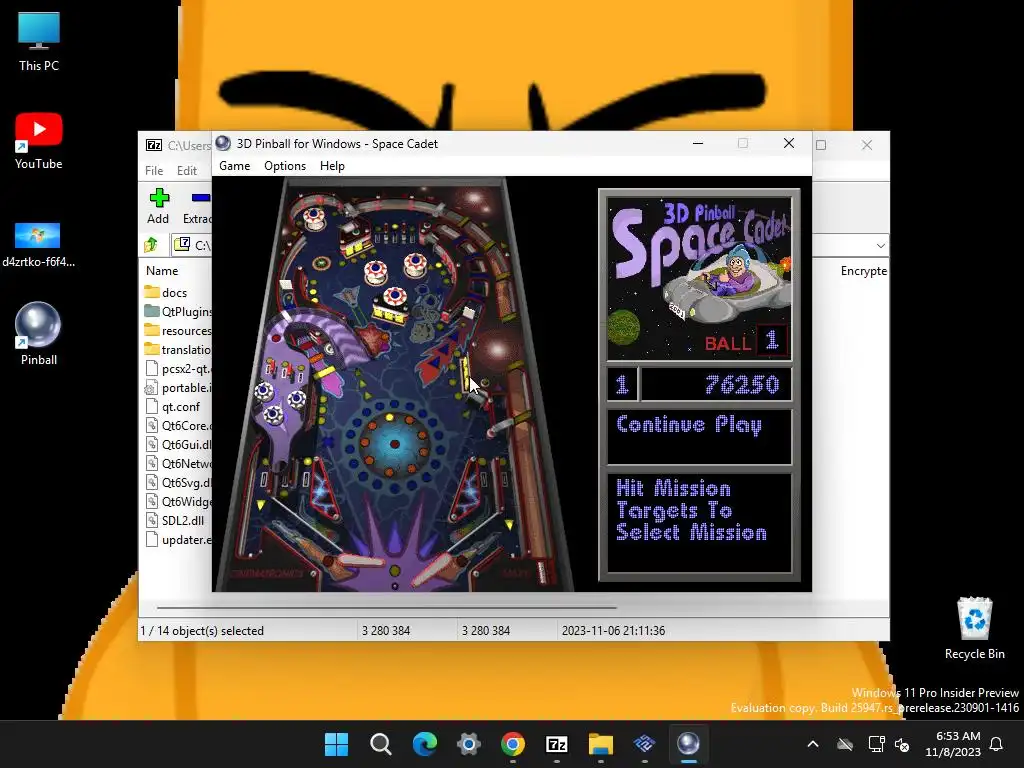The image size is (1024, 768).
Task: Maximize the 7-Zip window behind Pinball
Action: (x=821, y=145)
